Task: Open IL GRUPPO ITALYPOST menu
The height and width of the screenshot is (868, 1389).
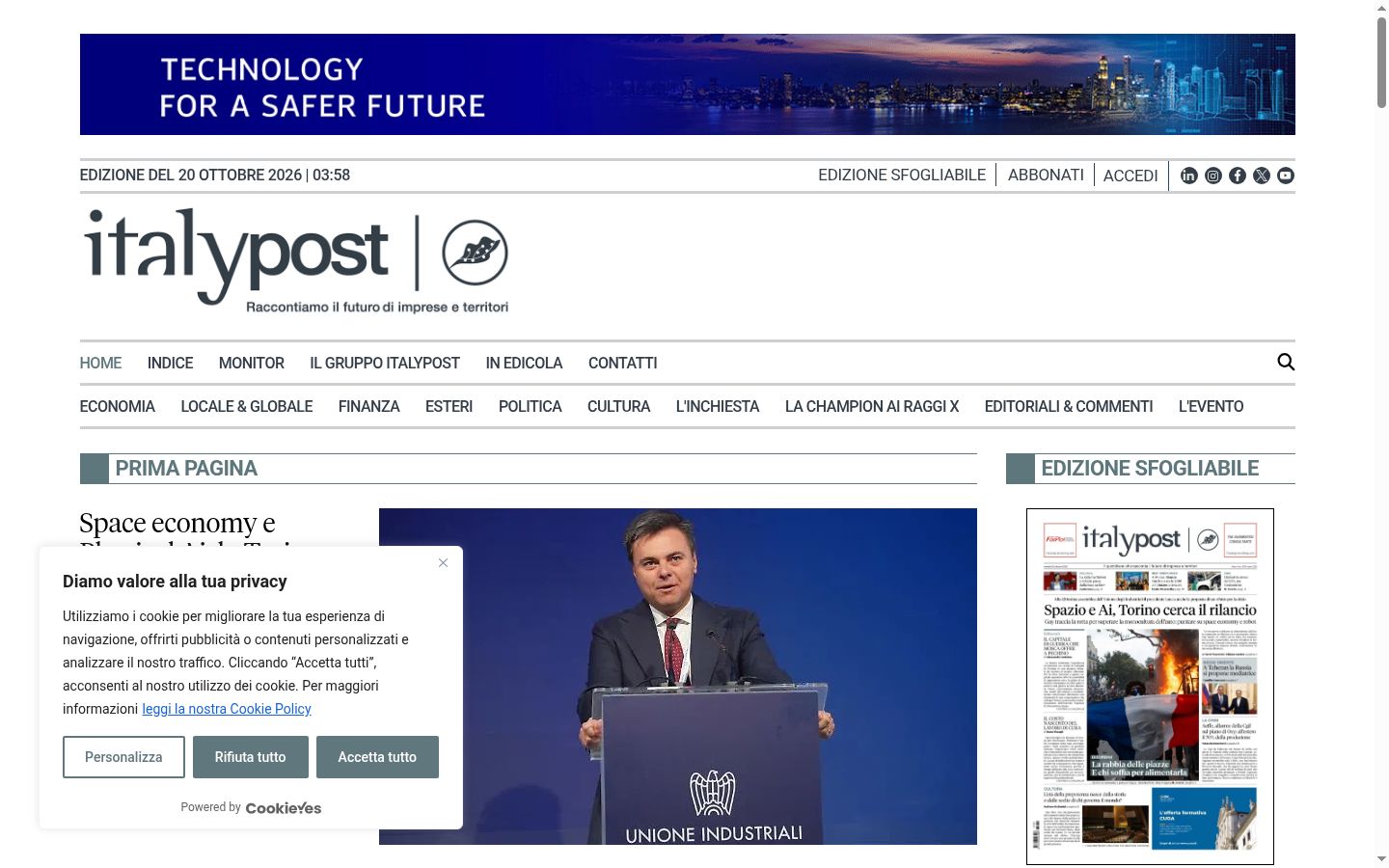Action: pyautogui.click(x=385, y=363)
